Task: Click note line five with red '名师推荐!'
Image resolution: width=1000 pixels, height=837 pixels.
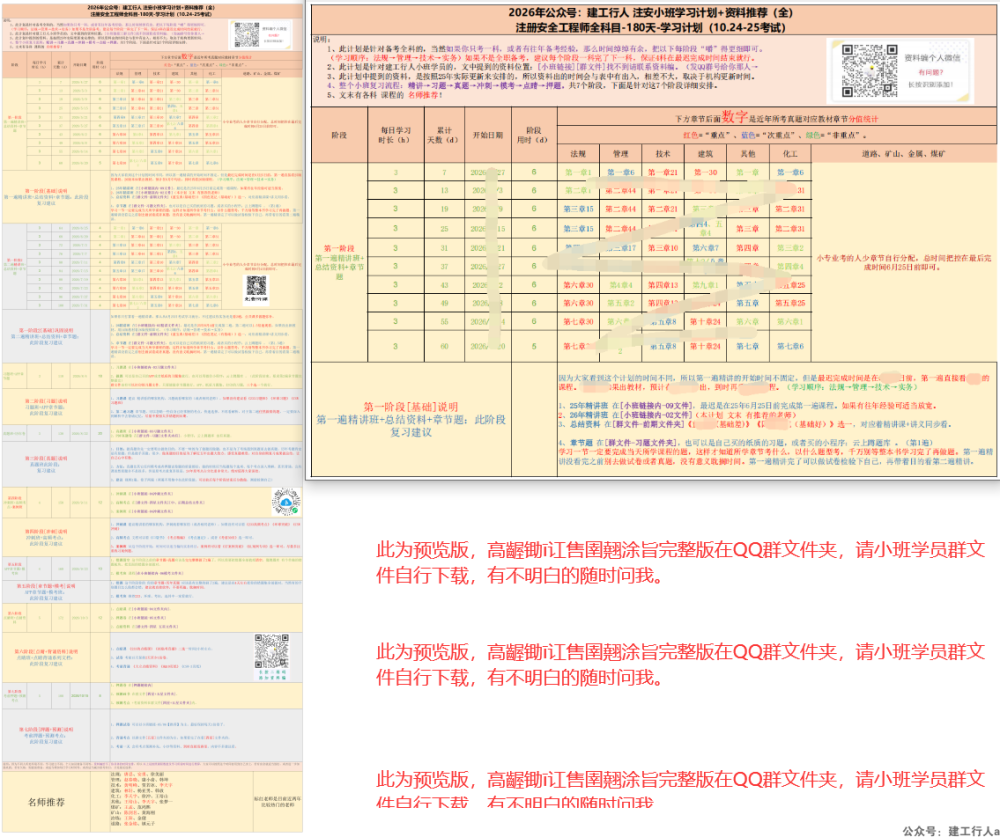Action: coord(384,94)
